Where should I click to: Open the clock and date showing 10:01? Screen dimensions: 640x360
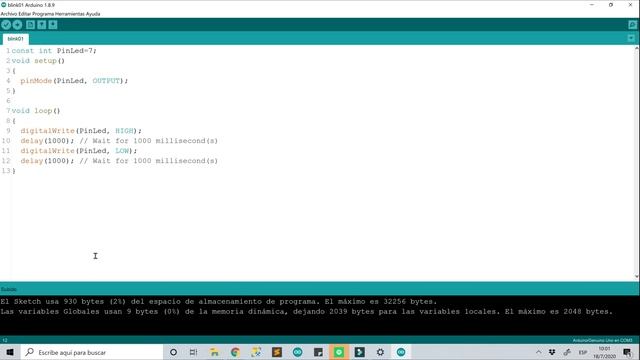(x=604, y=352)
